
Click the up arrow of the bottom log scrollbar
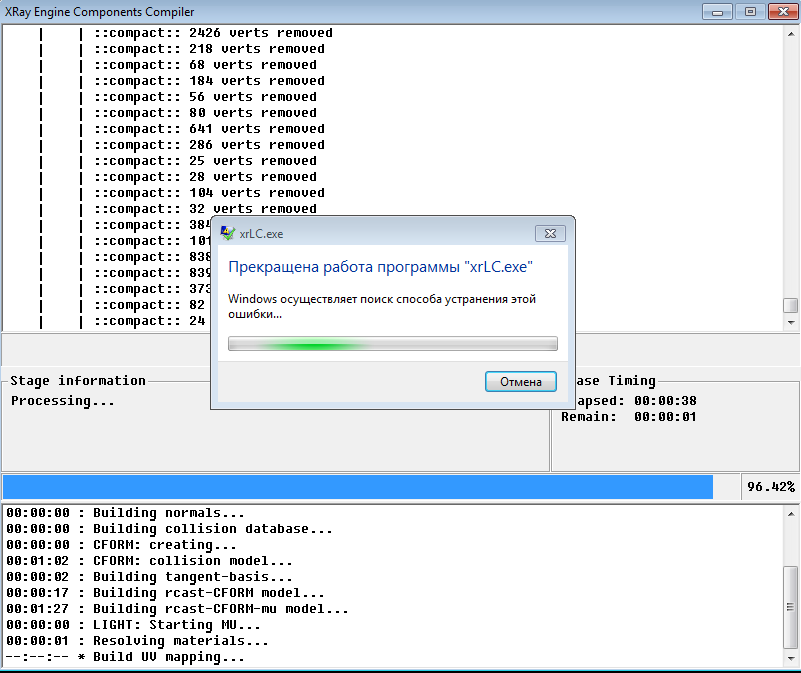[791, 513]
